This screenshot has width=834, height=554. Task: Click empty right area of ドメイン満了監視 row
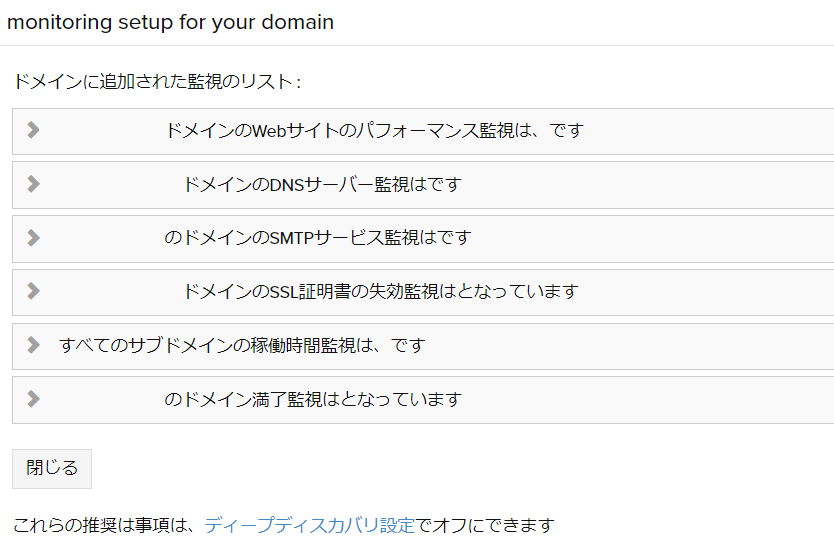click(700, 400)
